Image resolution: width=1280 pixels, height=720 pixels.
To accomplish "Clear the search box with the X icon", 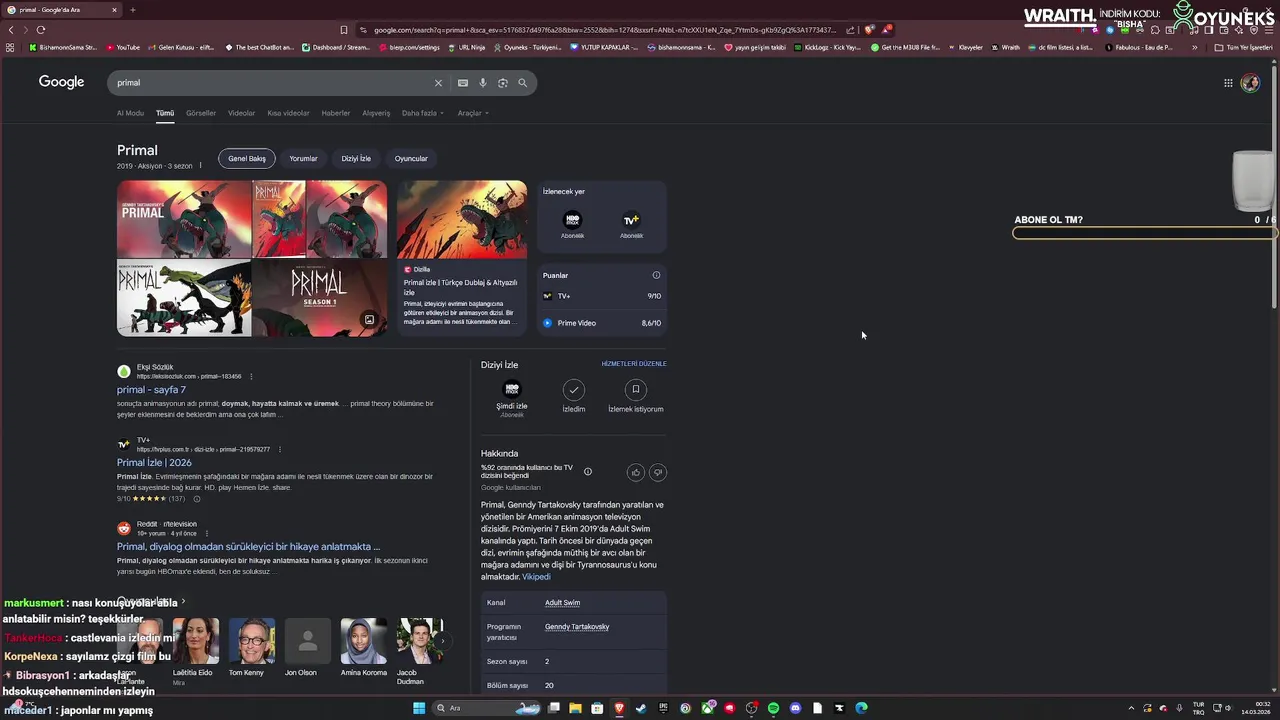I will pyautogui.click(x=438, y=83).
